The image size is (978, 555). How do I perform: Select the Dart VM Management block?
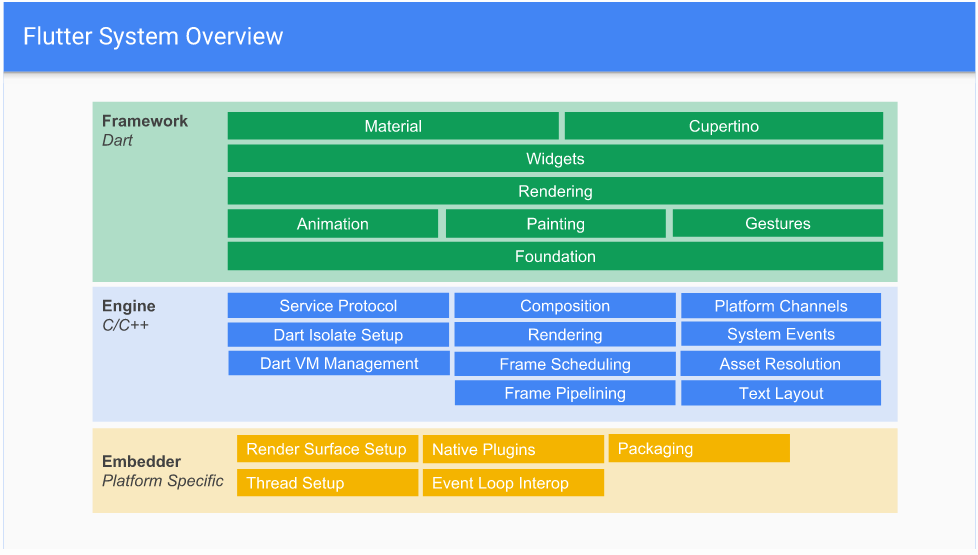click(339, 364)
